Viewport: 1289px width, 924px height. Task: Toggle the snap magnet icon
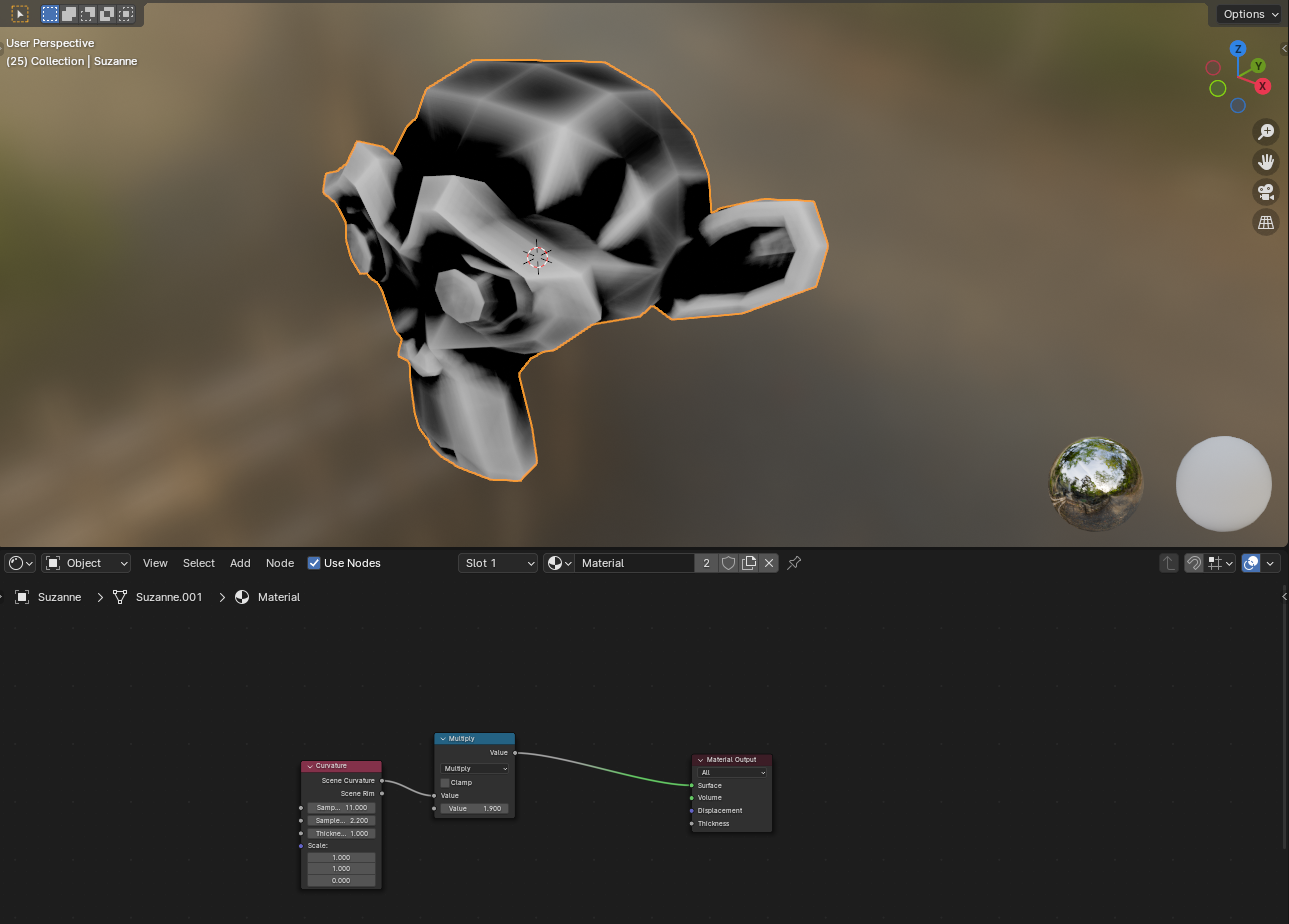[1194, 563]
